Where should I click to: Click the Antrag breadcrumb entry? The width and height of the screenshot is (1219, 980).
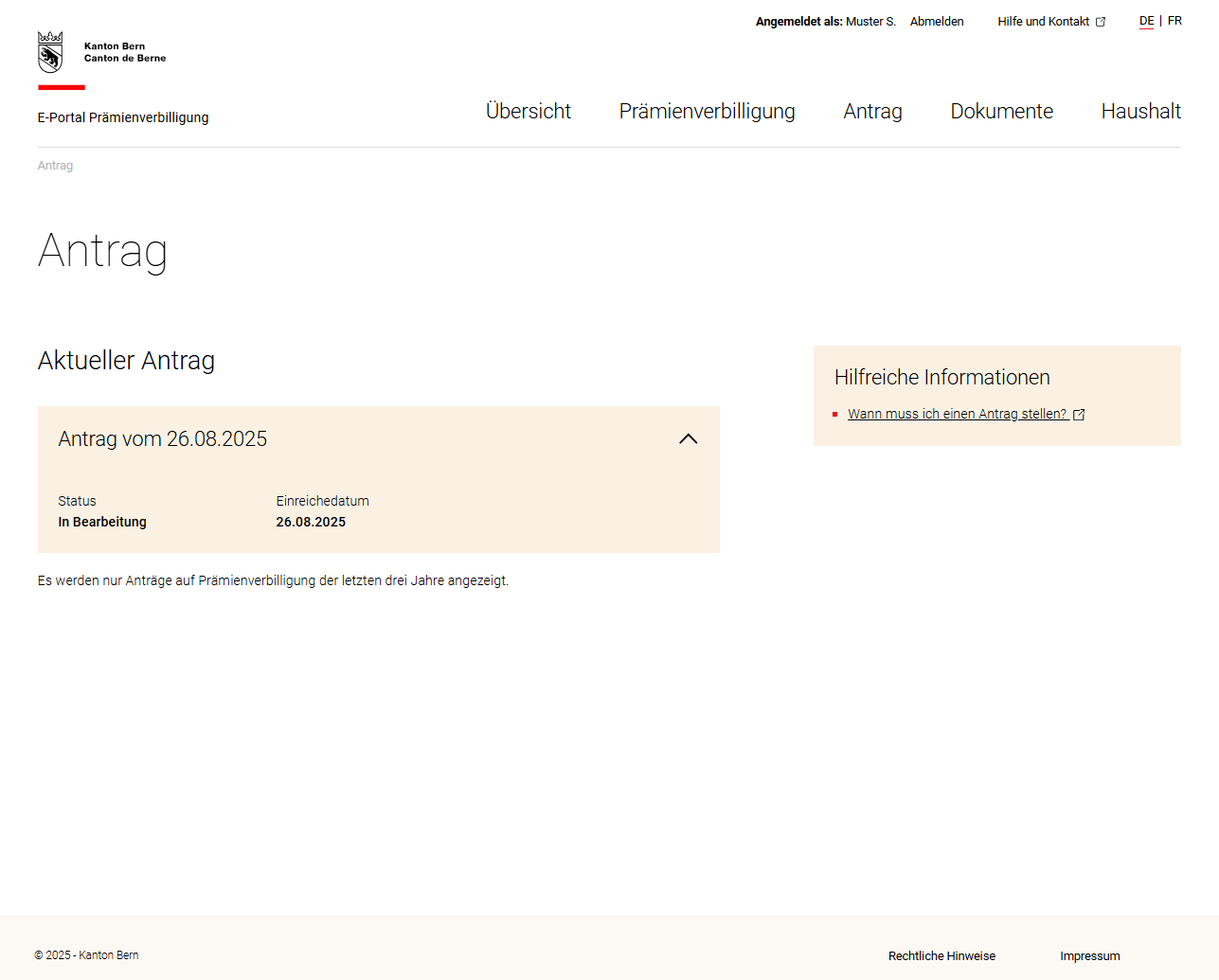pos(55,165)
